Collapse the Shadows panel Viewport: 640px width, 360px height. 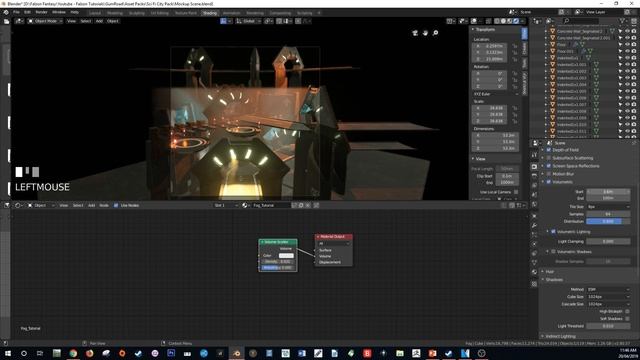click(553, 280)
